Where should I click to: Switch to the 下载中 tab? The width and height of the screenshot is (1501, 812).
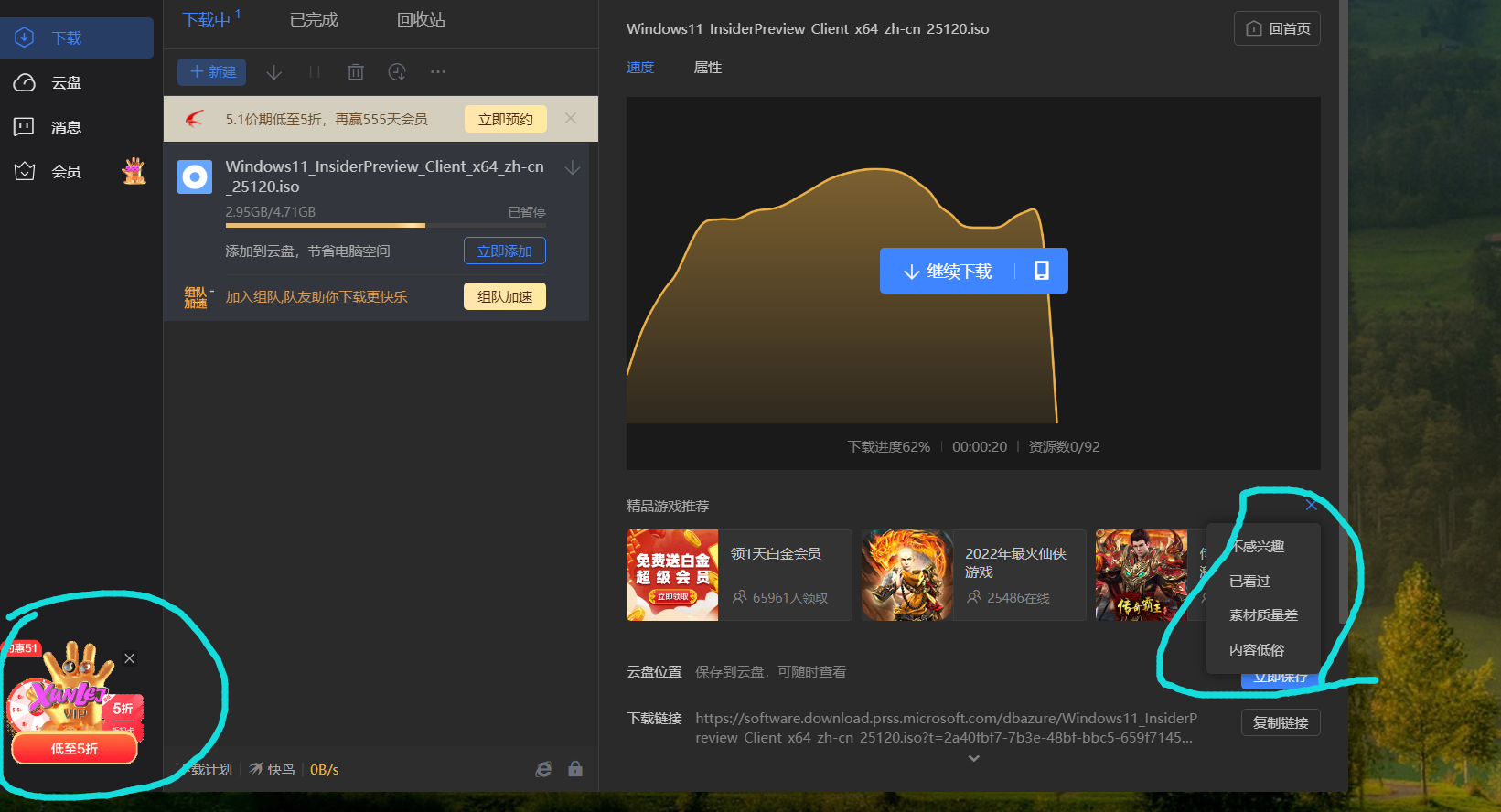pyautogui.click(x=207, y=19)
